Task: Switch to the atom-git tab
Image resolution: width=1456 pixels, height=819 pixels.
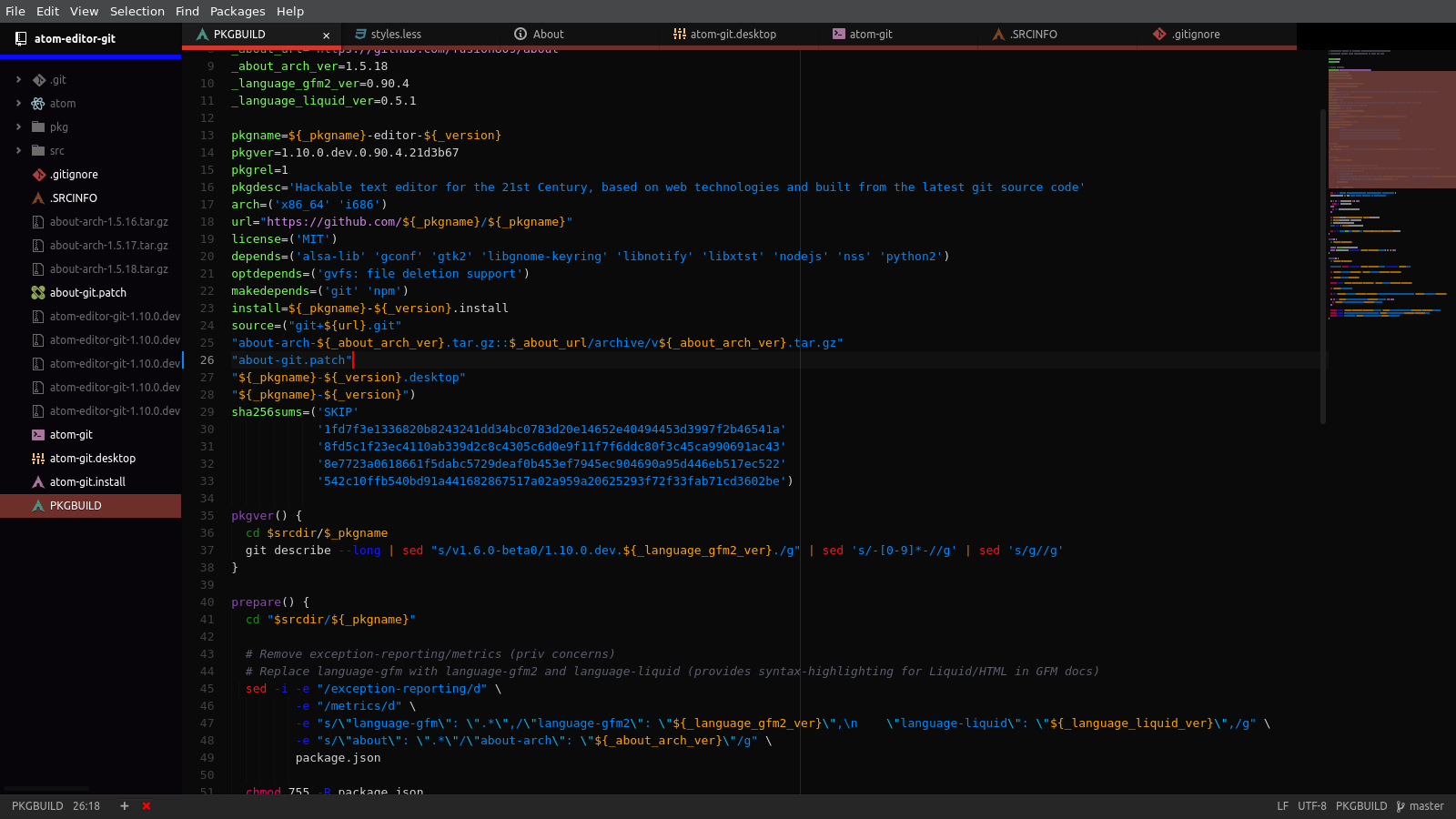Action: tap(898, 35)
